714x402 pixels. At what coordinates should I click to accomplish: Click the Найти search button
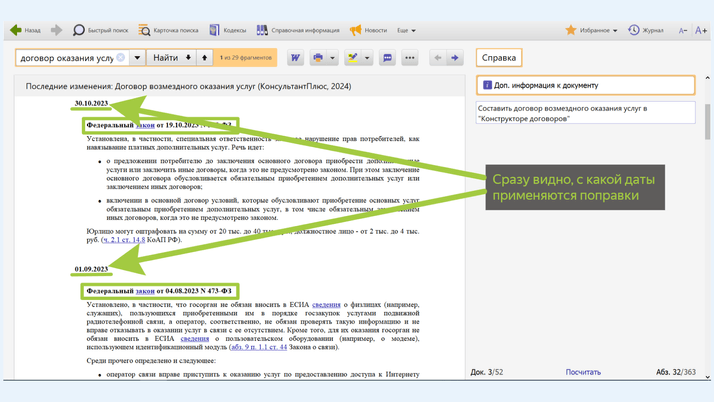point(165,58)
